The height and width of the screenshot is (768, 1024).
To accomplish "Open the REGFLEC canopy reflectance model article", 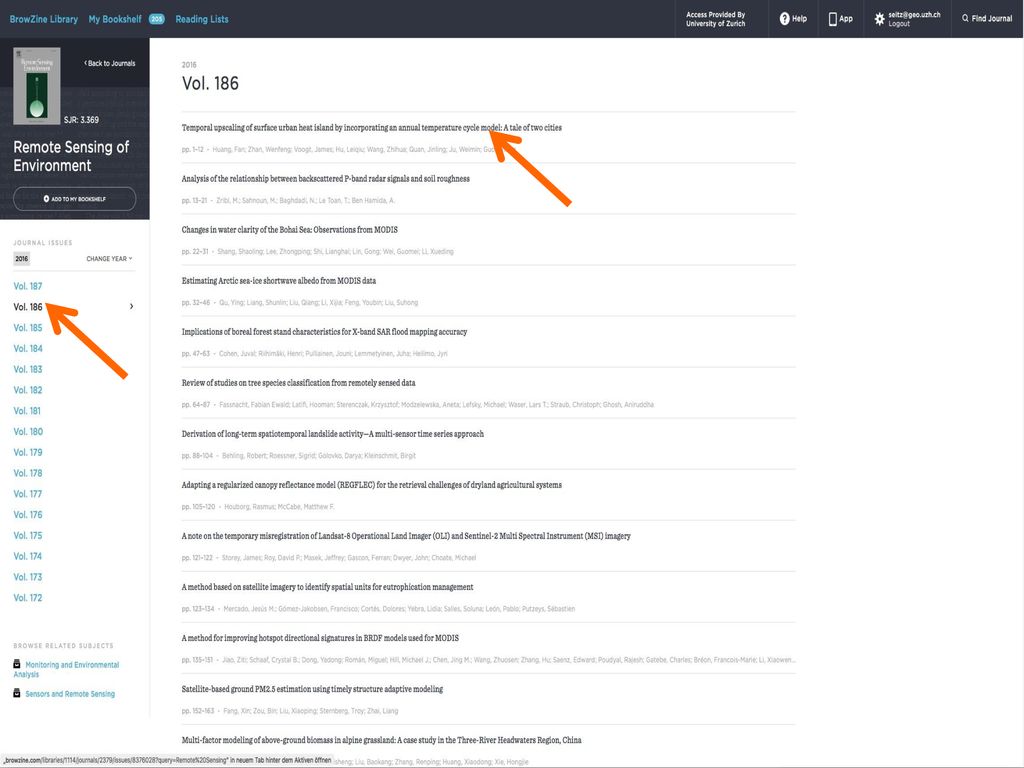I will pyautogui.click(x=372, y=485).
